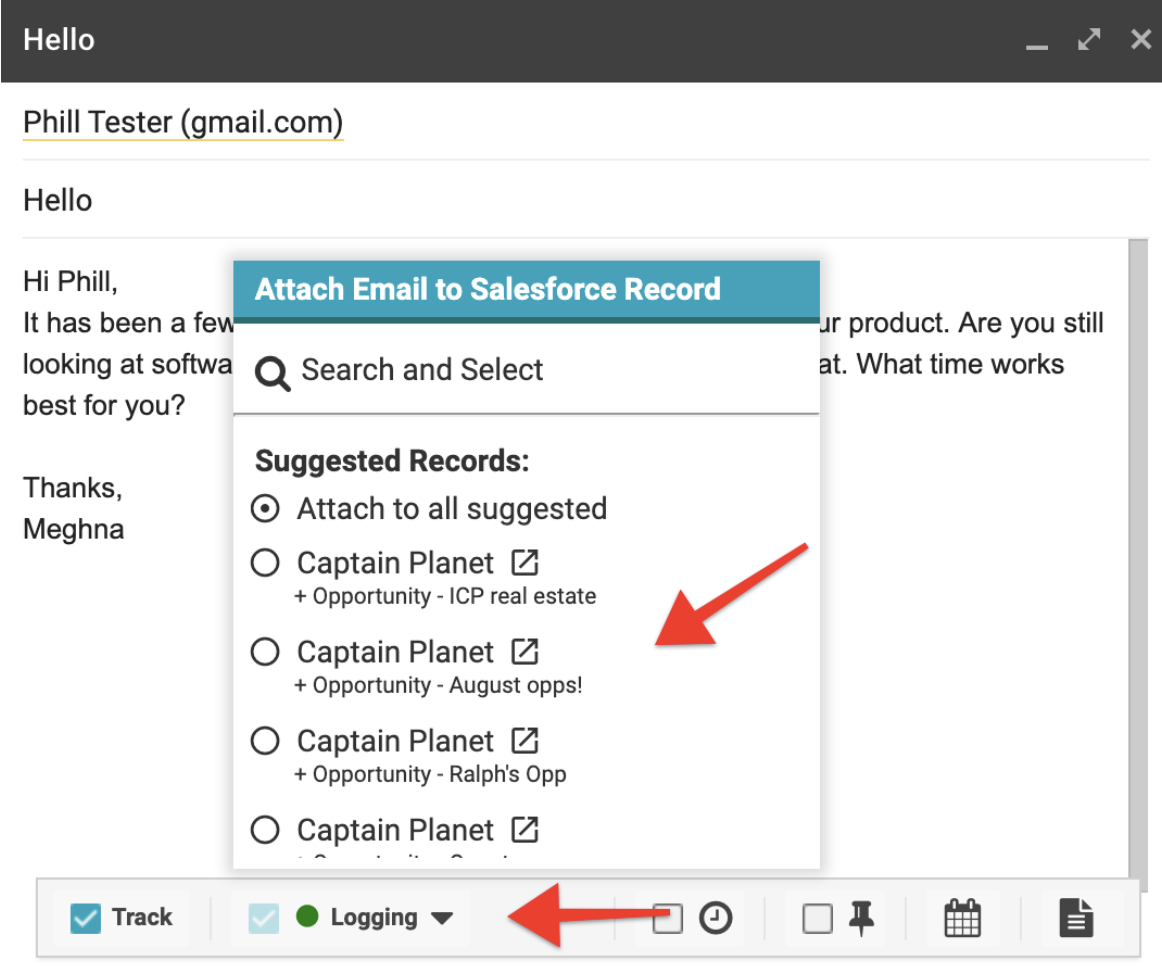This screenshot has height=966, width=1162.
Task: Toggle the send later checkbox
Action: [667, 919]
